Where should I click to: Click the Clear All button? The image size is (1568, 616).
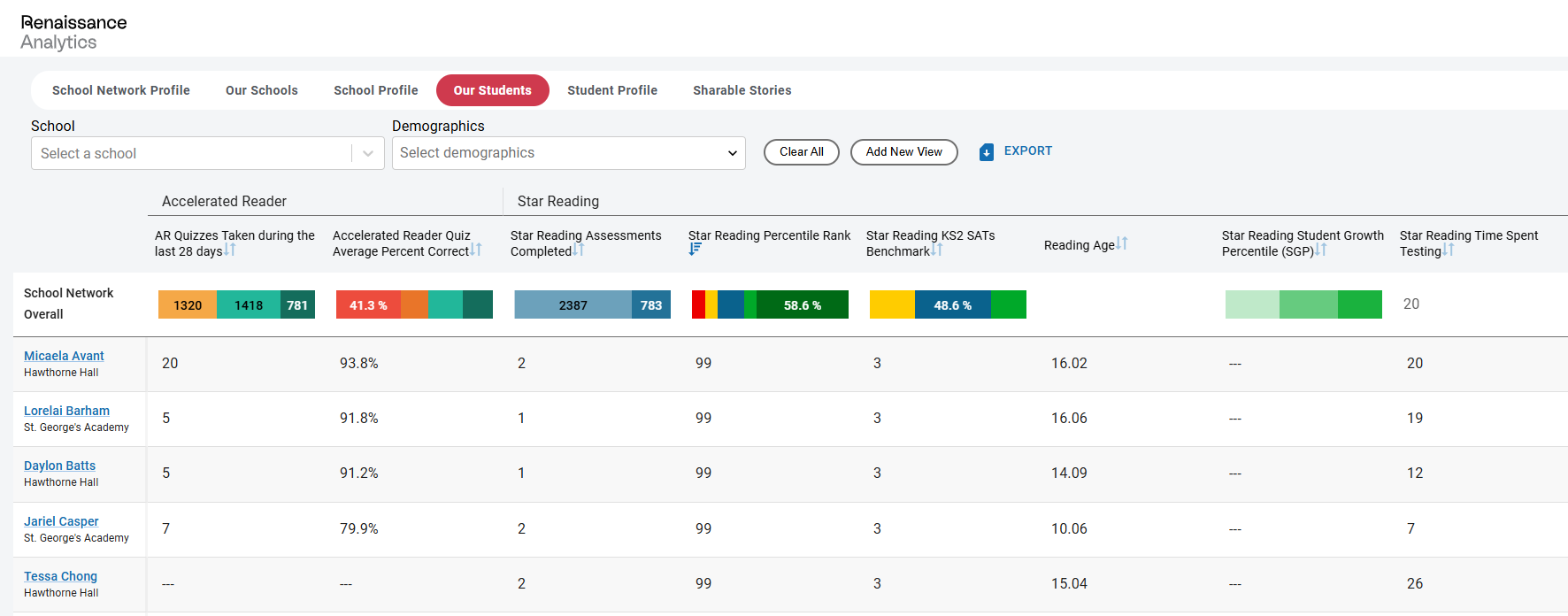802,152
